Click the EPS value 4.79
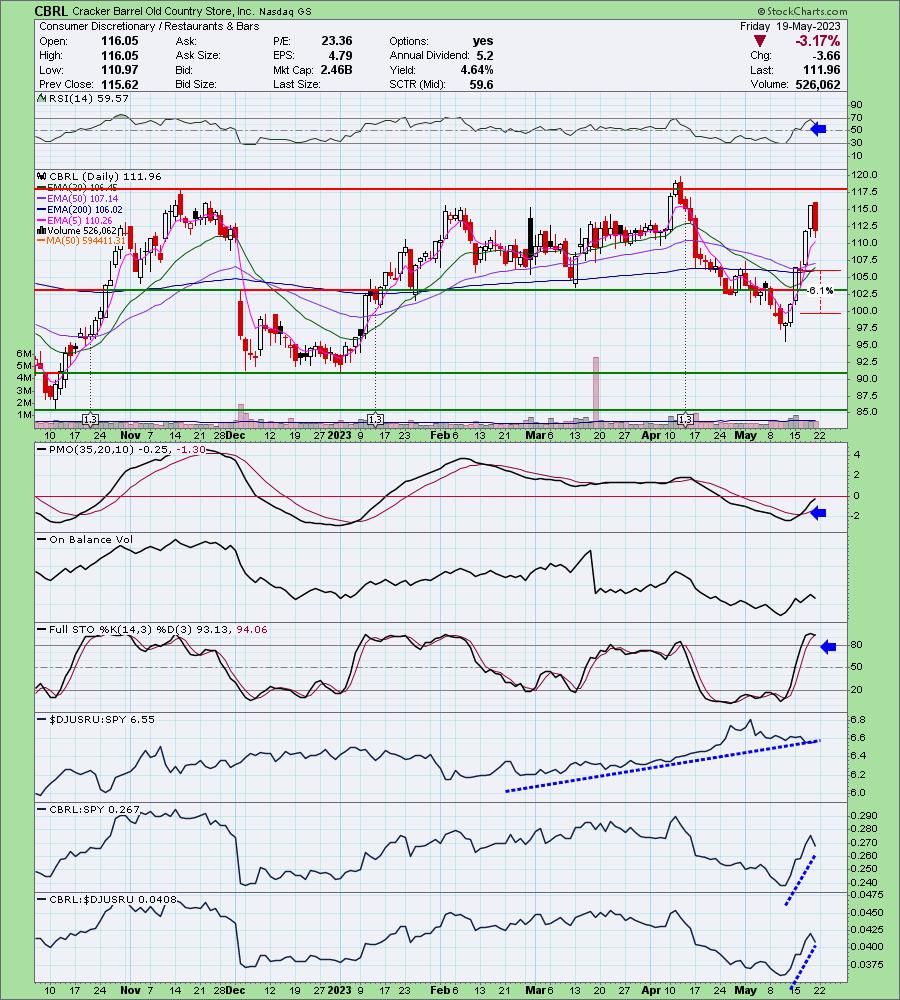 click(341, 55)
